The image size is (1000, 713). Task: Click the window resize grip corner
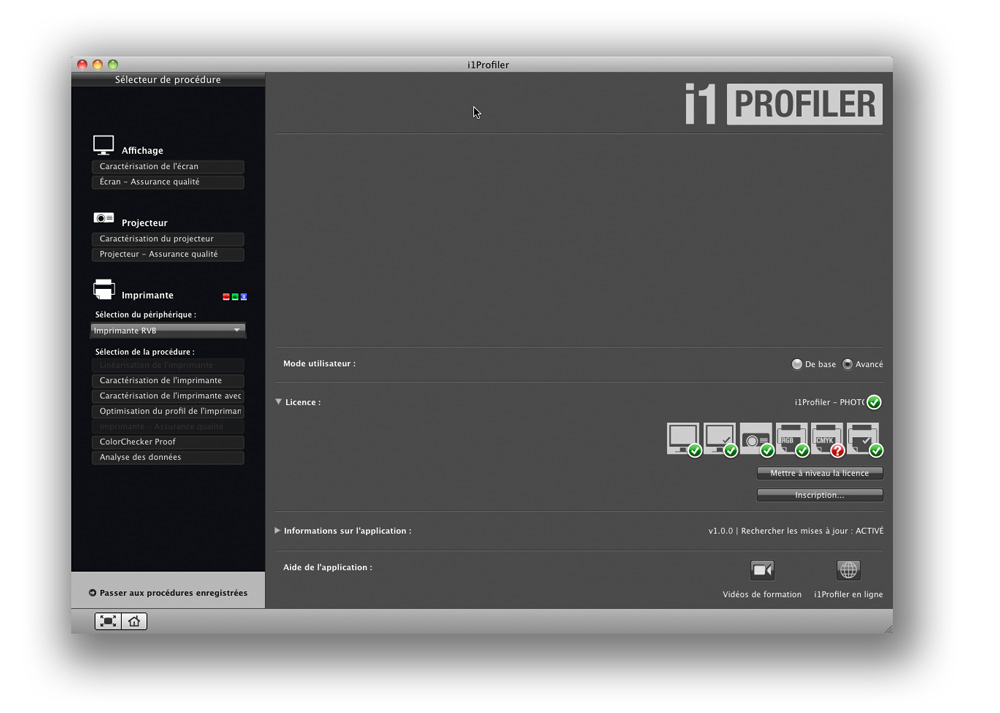coord(888,629)
